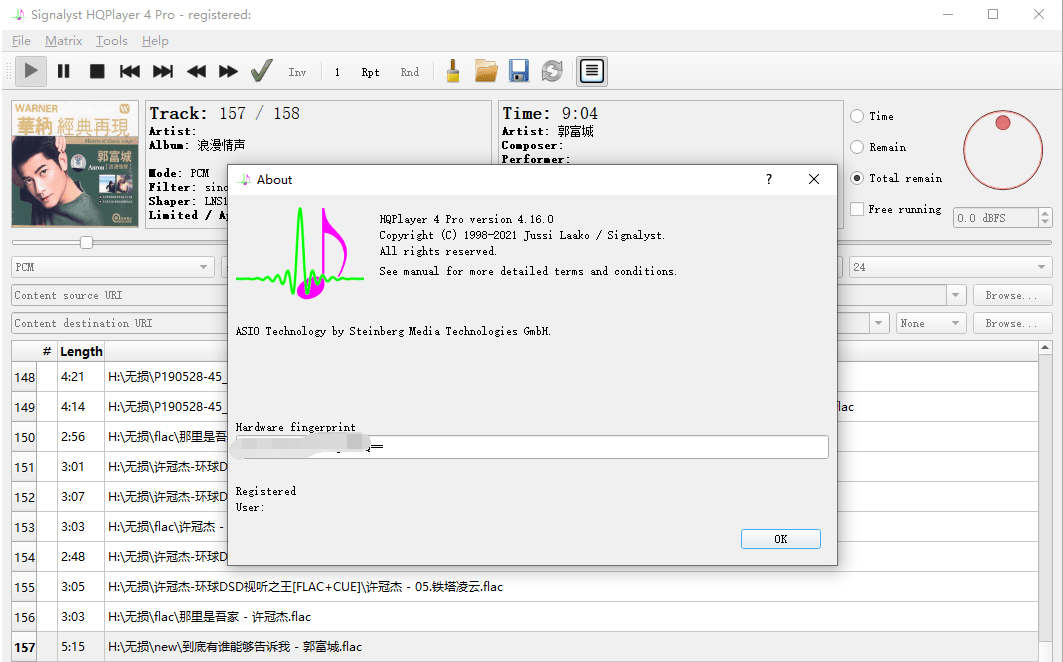Image resolution: width=1063 pixels, height=662 pixels.
Task: Open the PCM mode dropdown
Action: pyautogui.click(x=113, y=267)
